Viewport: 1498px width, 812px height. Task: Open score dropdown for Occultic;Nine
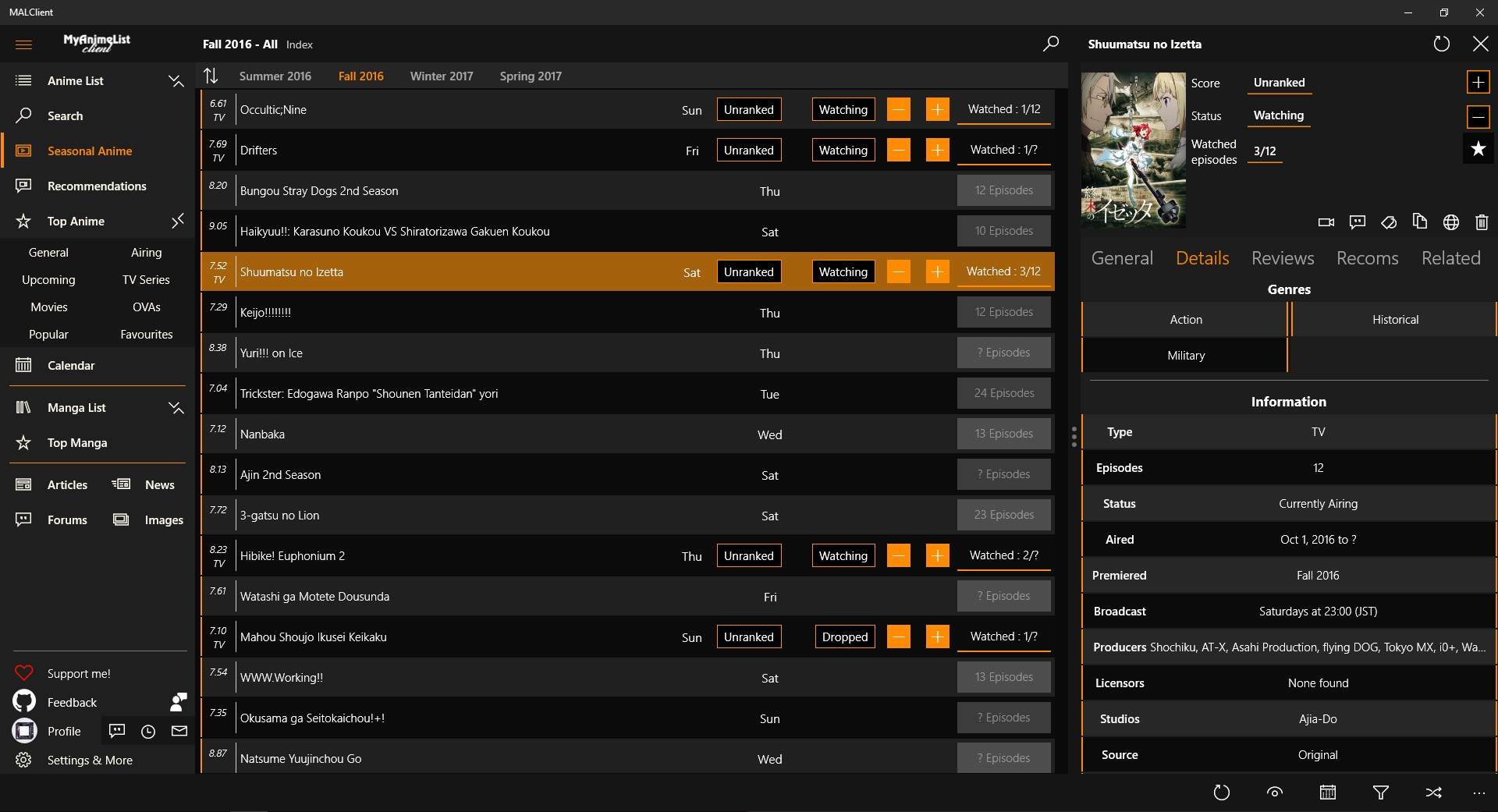point(749,110)
